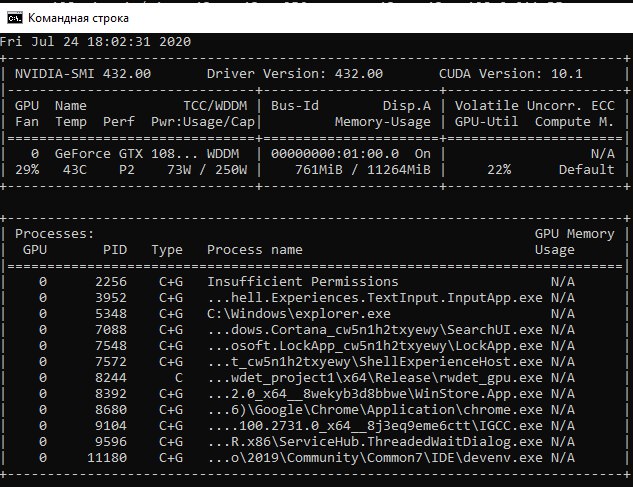Click the IGCC.exe process entry
The width and height of the screenshot is (633, 487).
[x=375, y=425]
